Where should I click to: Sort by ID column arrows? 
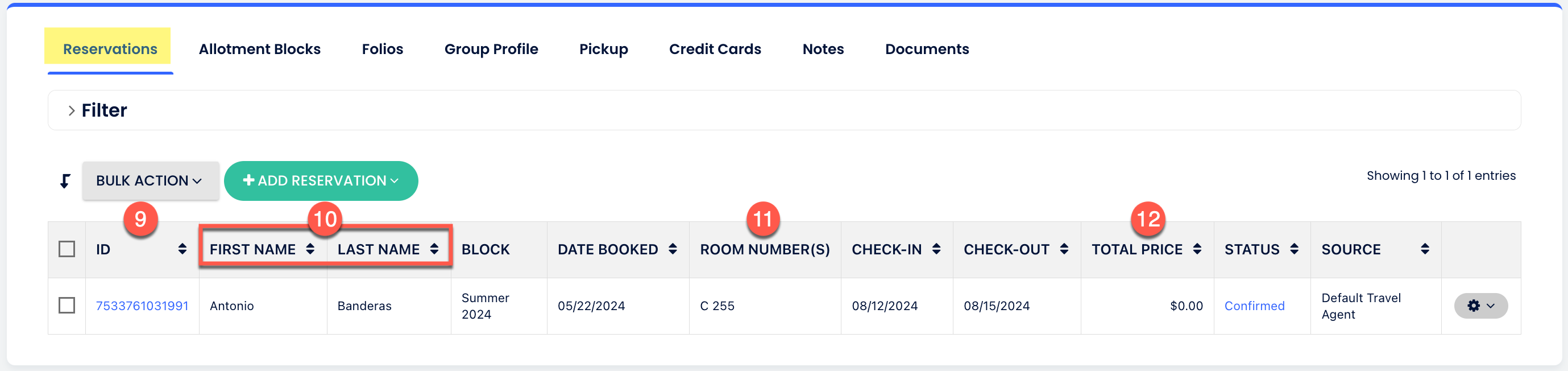[x=182, y=249]
